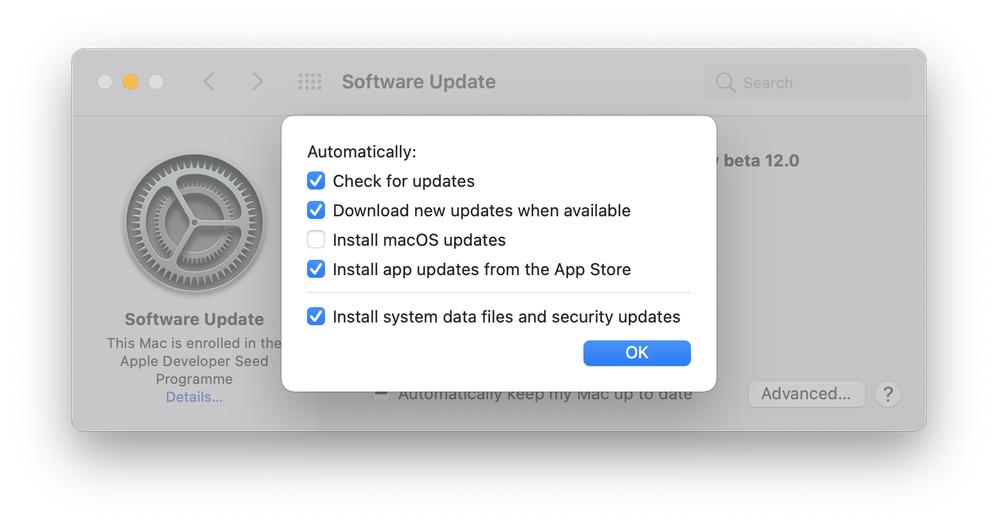Uncheck Download new updates when available
Image resolution: width=998 pixels, height=526 pixels.
coord(316,211)
